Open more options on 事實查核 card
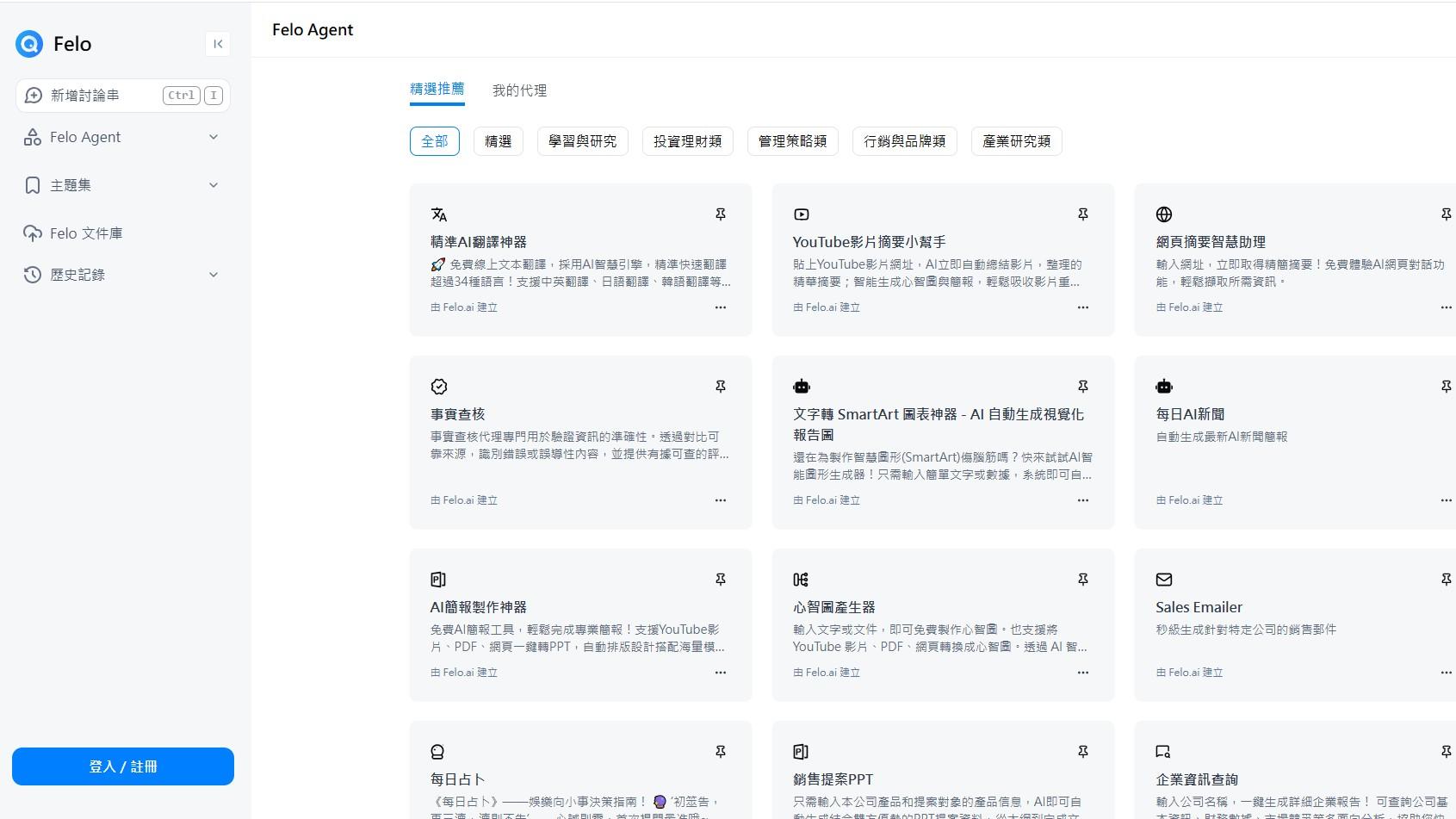Viewport: 1456px width, 819px height. [x=721, y=500]
